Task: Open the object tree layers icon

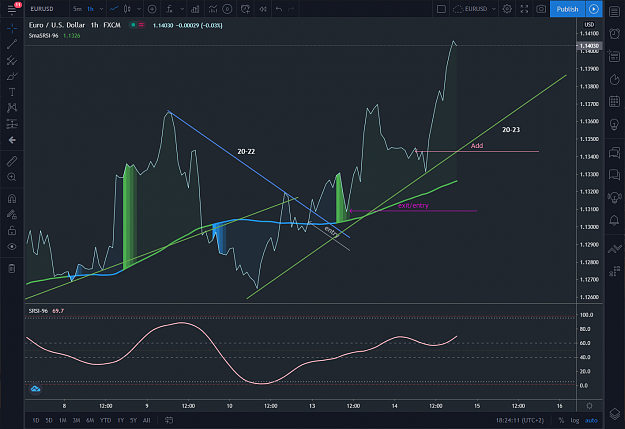Action: [614, 414]
